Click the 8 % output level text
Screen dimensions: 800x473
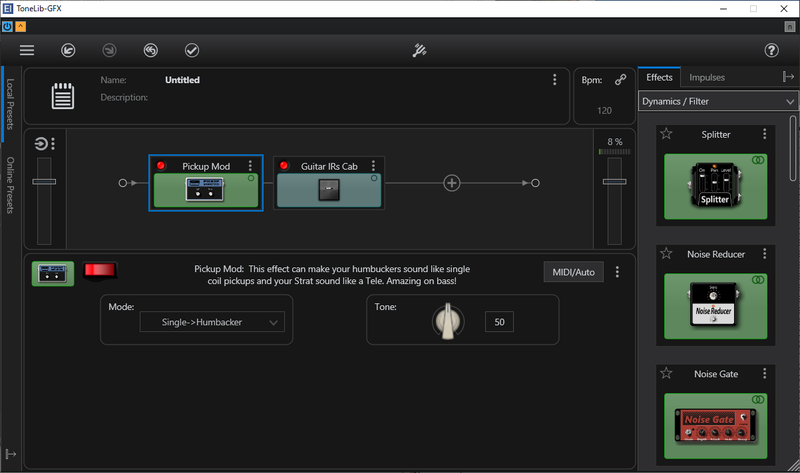click(615, 141)
